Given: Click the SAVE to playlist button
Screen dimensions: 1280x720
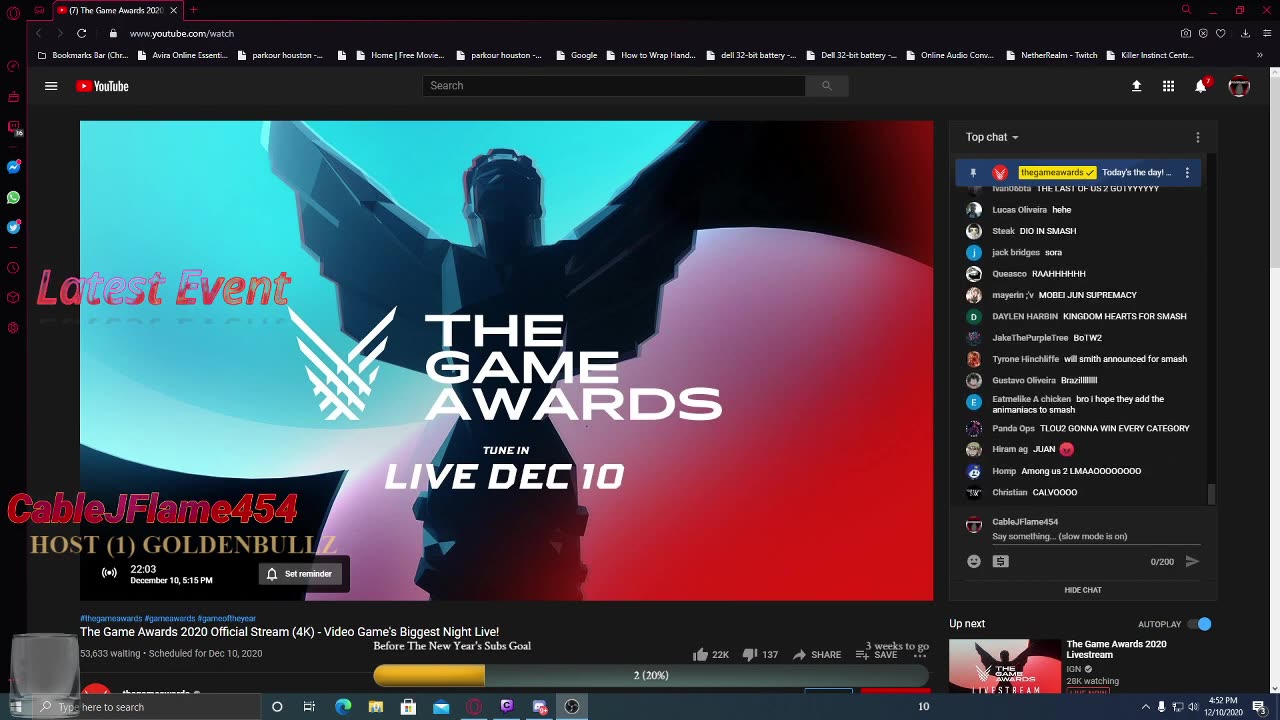Looking at the screenshot, I should point(876,655).
